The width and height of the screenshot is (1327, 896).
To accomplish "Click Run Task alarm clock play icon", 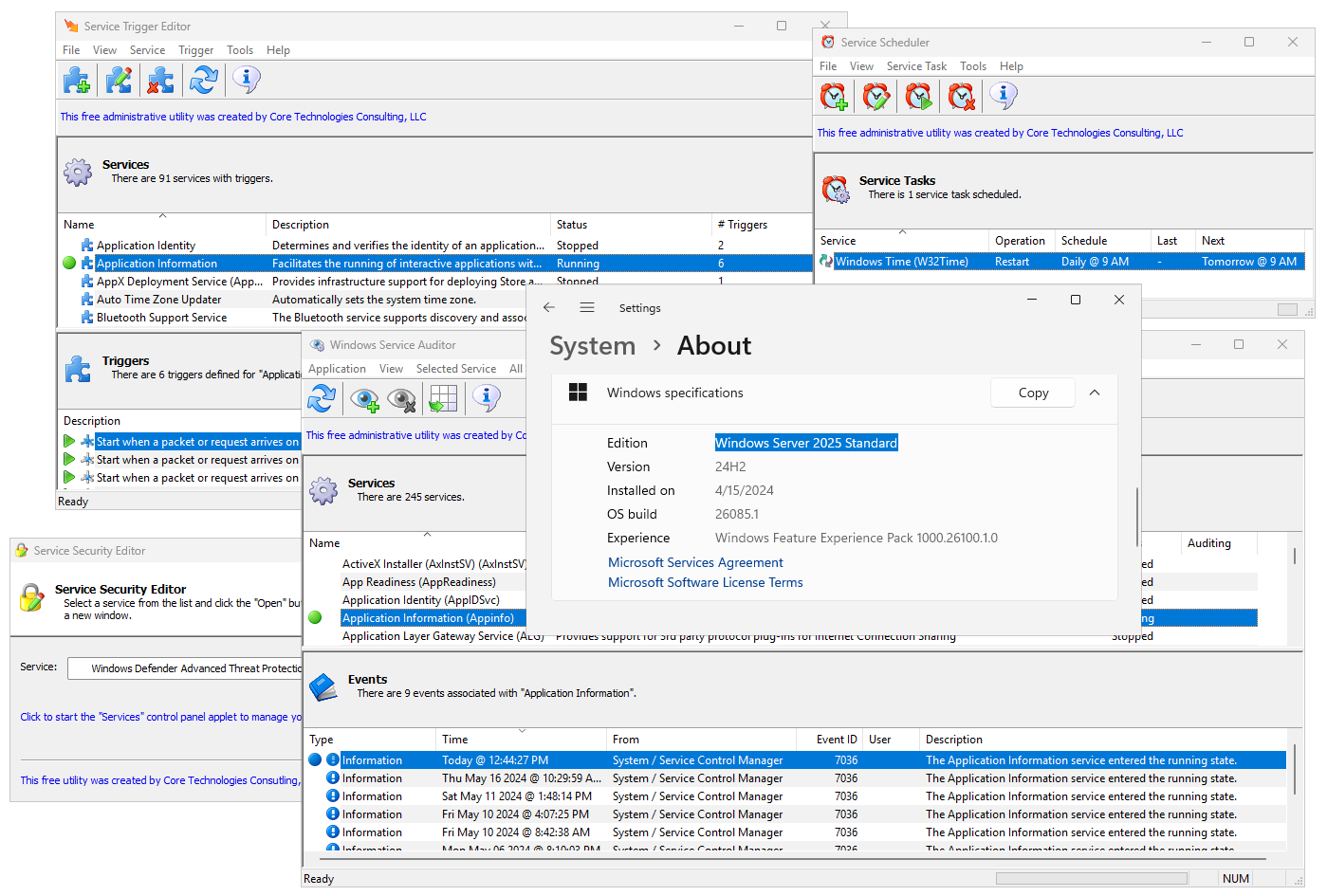I will [x=918, y=96].
